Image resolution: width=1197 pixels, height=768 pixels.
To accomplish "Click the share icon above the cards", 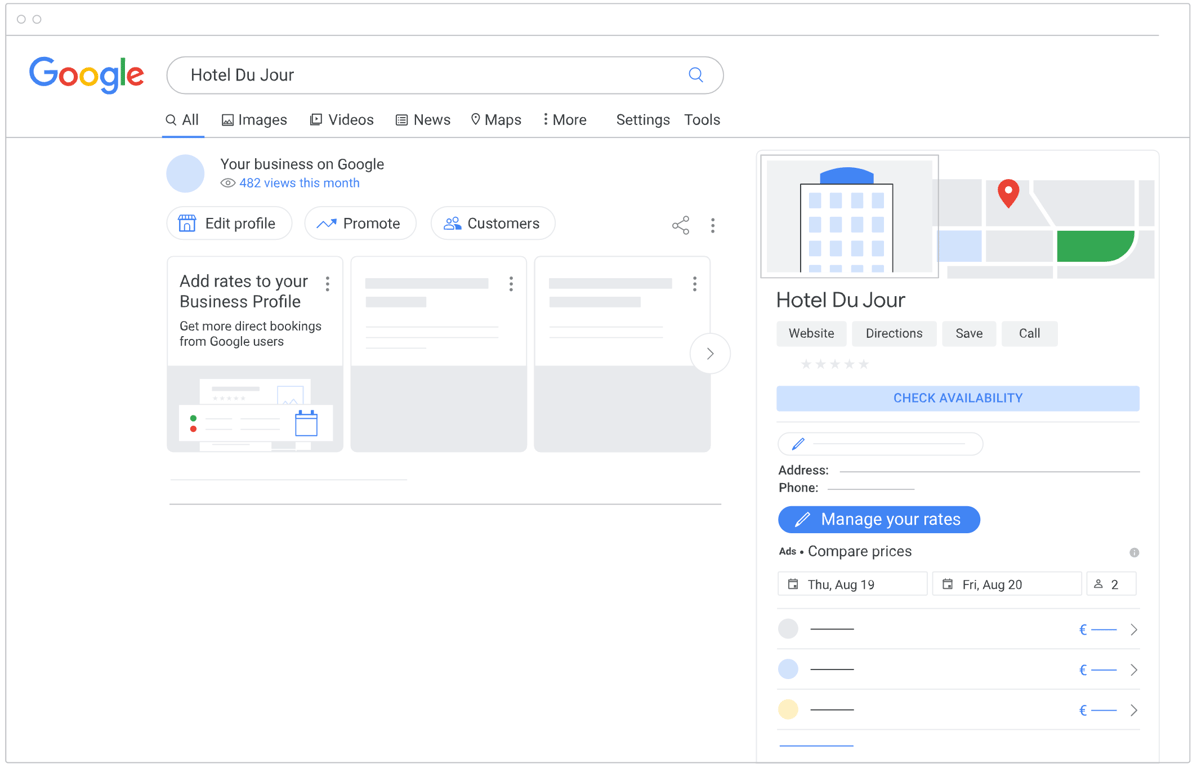I will [681, 225].
